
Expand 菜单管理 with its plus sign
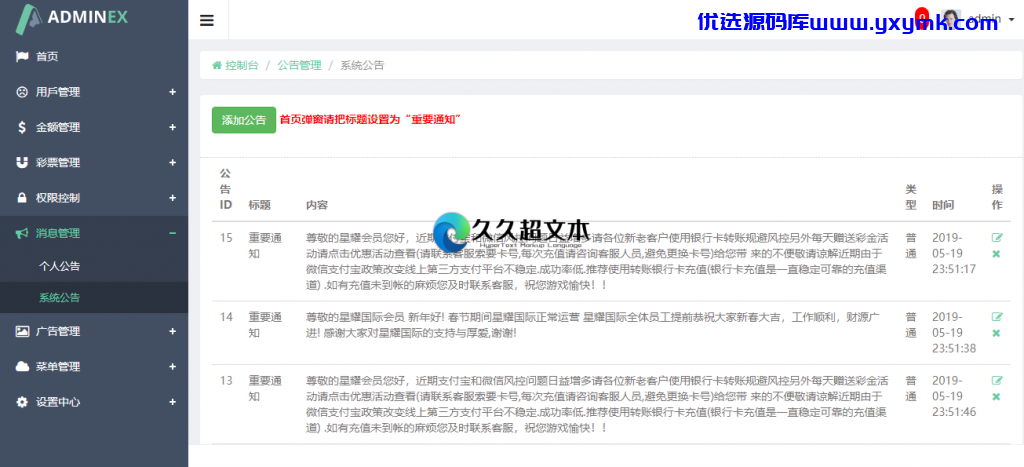[172, 366]
